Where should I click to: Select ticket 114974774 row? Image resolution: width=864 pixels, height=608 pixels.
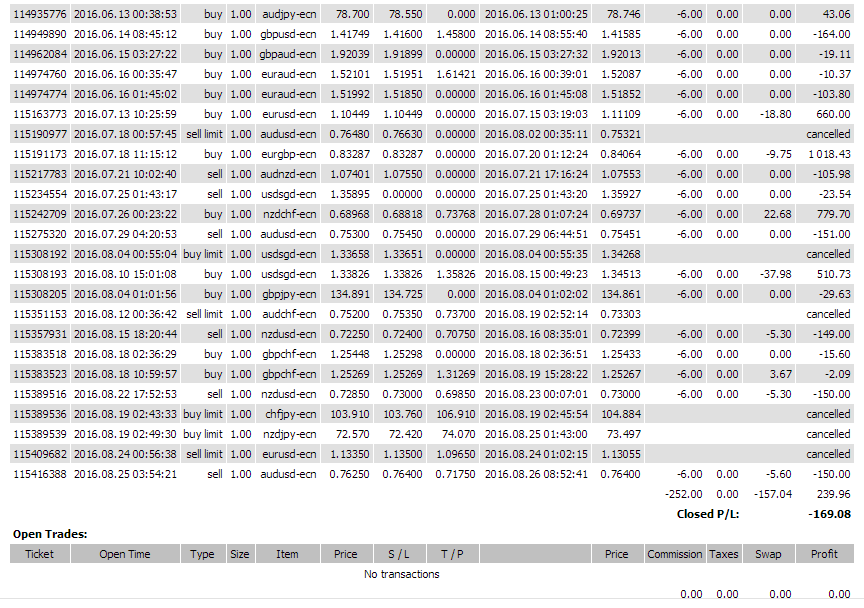pos(432,94)
